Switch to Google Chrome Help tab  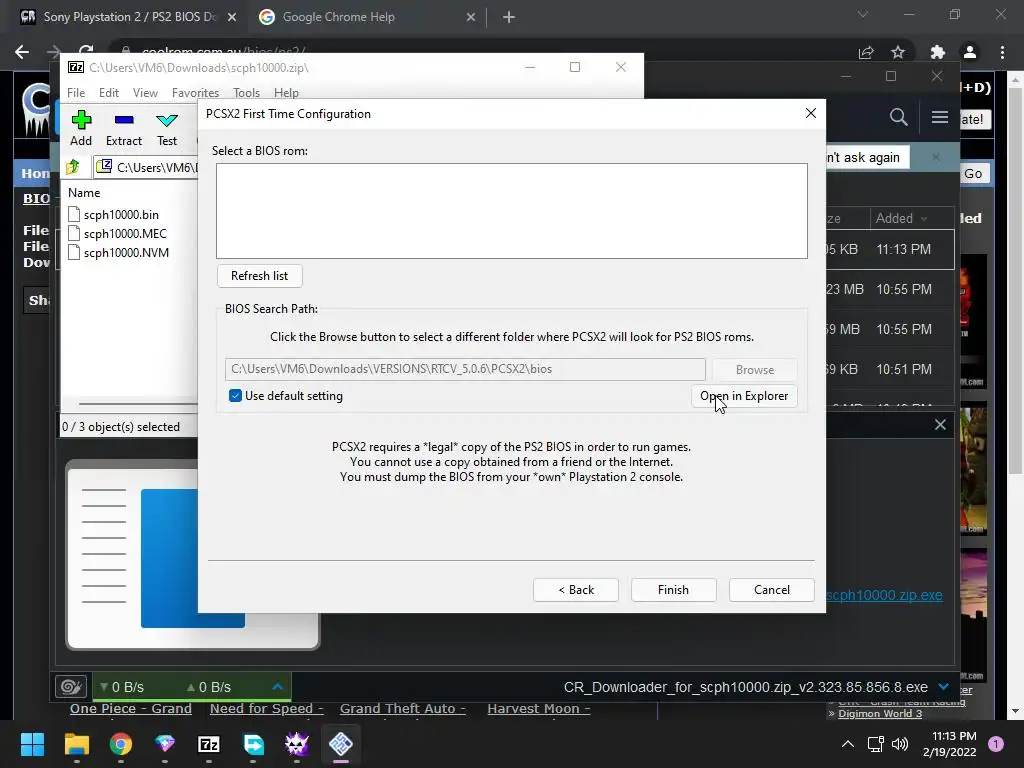[368, 17]
